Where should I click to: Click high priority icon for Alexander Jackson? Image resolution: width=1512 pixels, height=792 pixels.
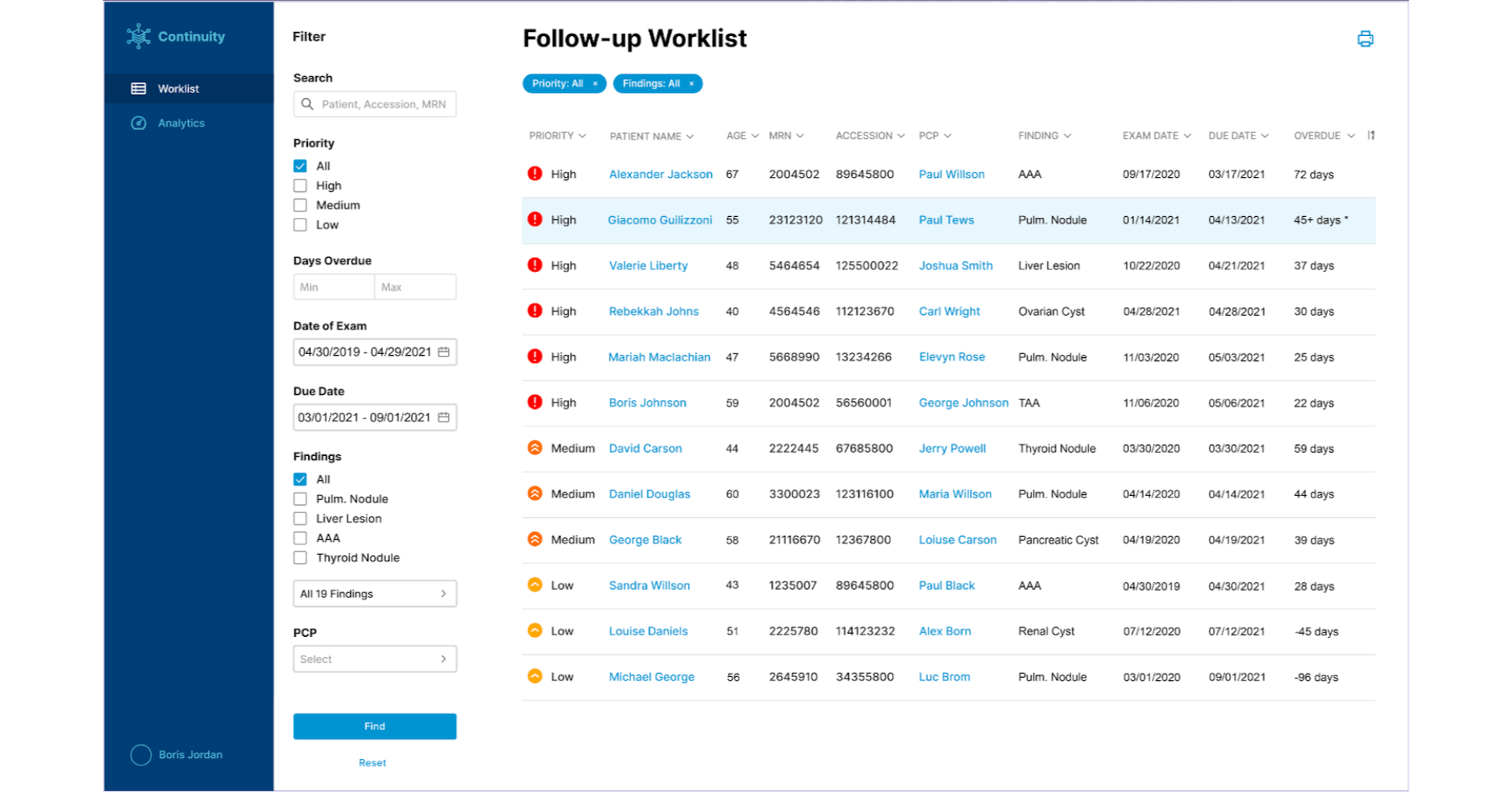tap(535, 174)
